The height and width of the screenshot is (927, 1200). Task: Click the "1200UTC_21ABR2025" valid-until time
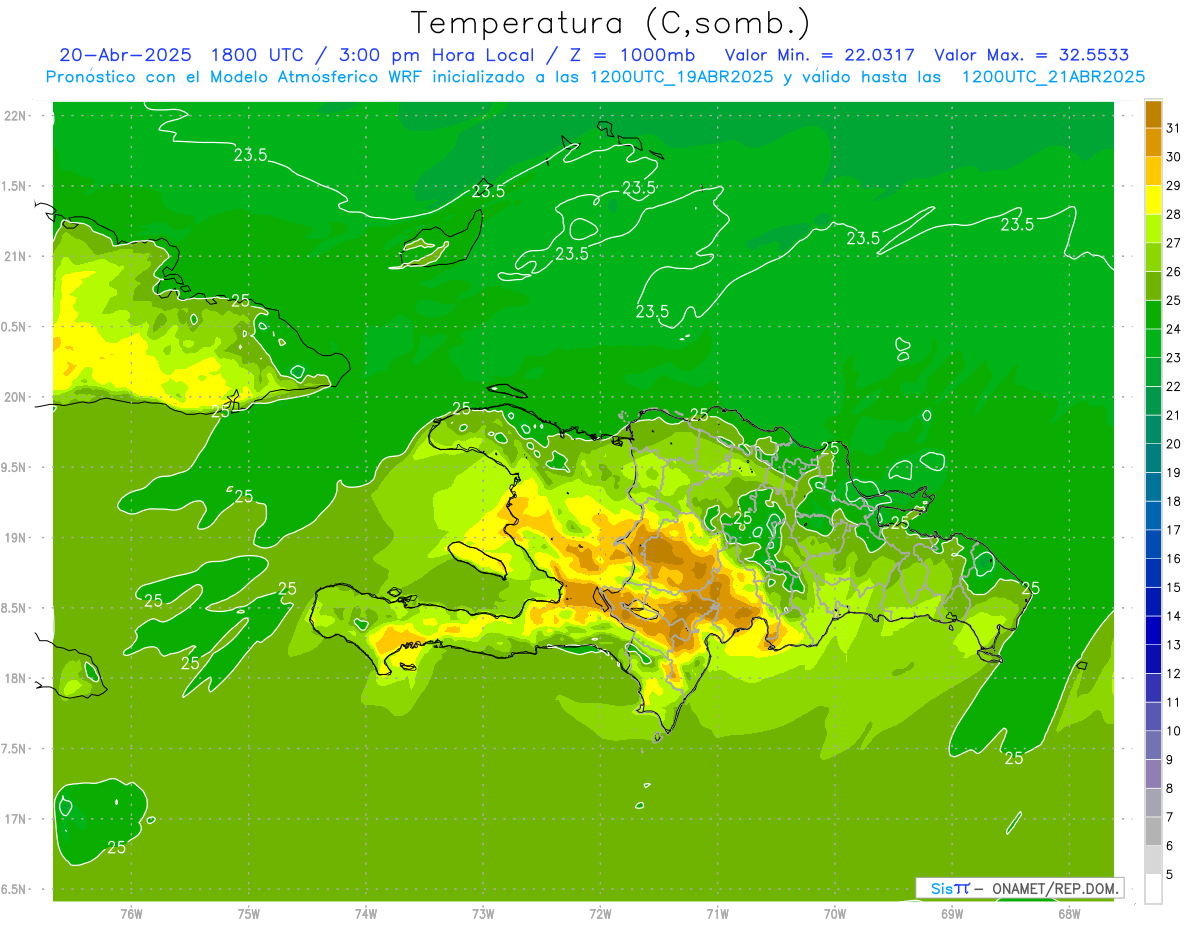(1053, 77)
